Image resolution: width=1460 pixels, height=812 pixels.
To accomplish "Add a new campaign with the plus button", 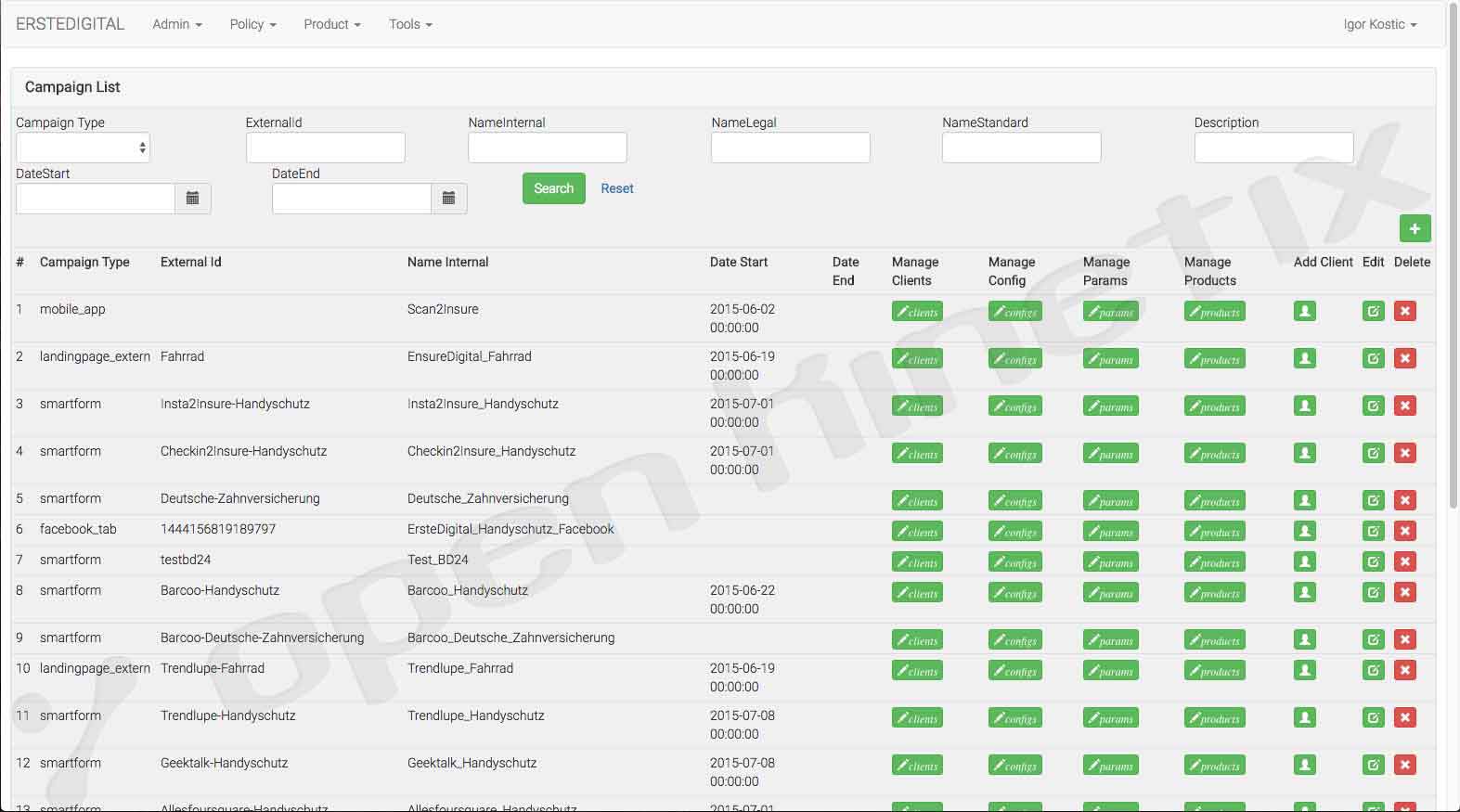I will [1415, 228].
